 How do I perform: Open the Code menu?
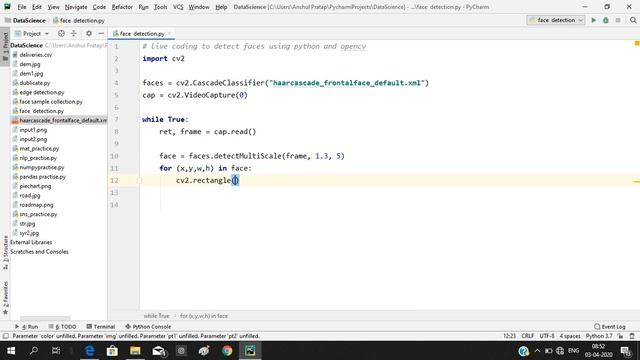coord(99,7)
